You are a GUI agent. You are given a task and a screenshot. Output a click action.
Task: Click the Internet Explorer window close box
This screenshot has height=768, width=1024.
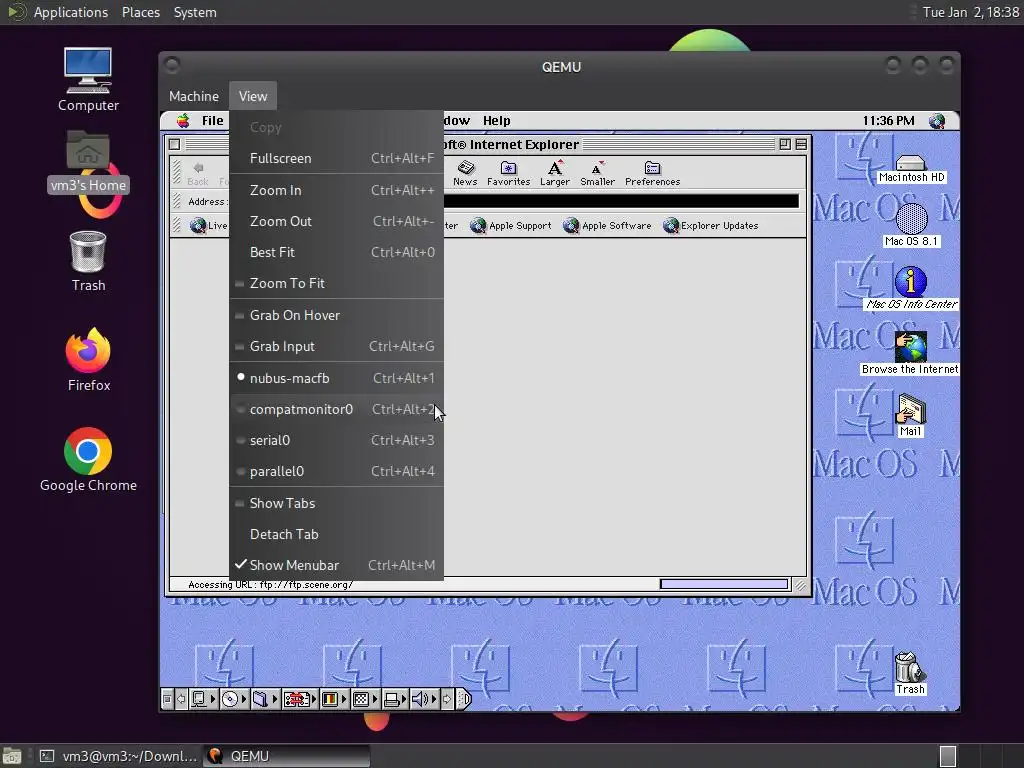[x=174, y=144]
